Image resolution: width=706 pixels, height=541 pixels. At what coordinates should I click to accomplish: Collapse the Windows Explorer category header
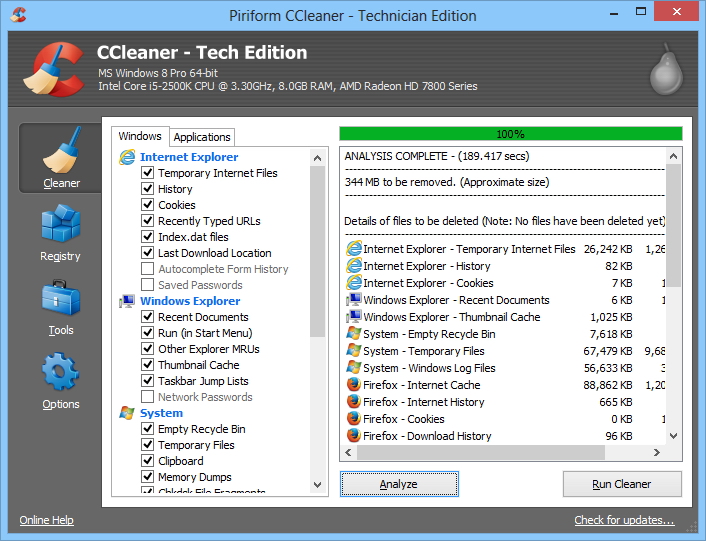(189, 301)
